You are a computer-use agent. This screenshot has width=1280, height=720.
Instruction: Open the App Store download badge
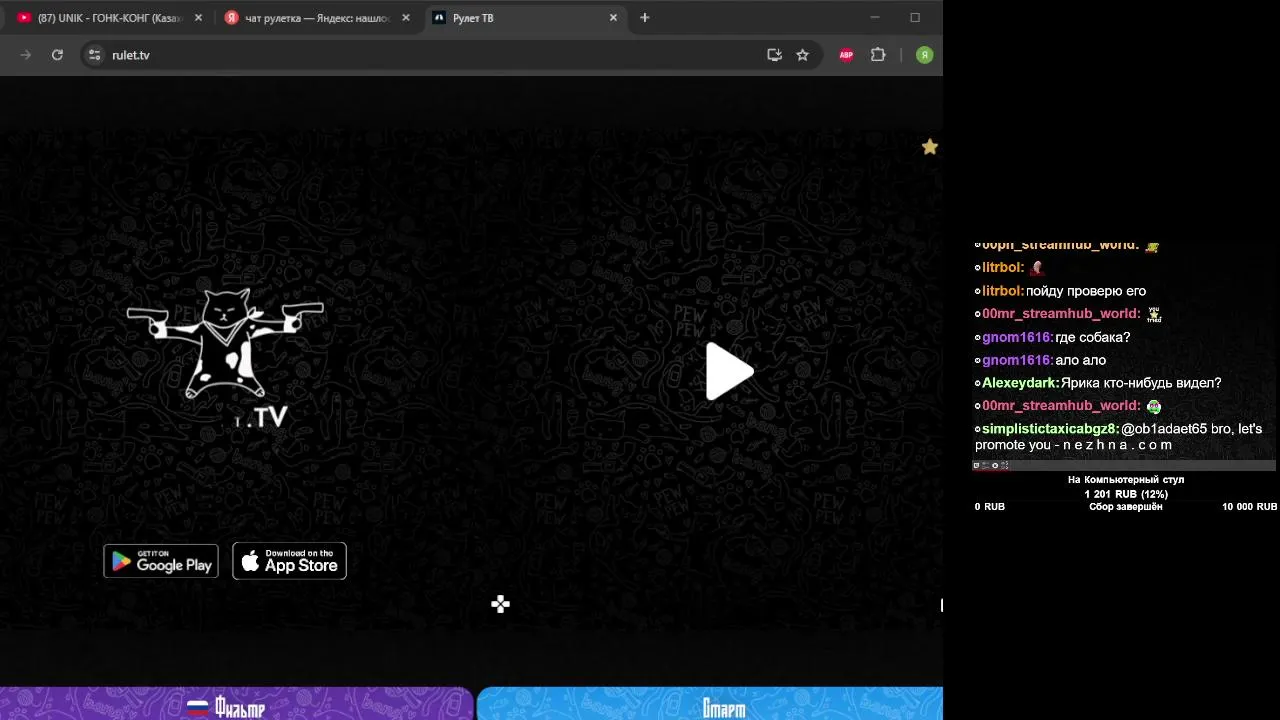(290, 561)
